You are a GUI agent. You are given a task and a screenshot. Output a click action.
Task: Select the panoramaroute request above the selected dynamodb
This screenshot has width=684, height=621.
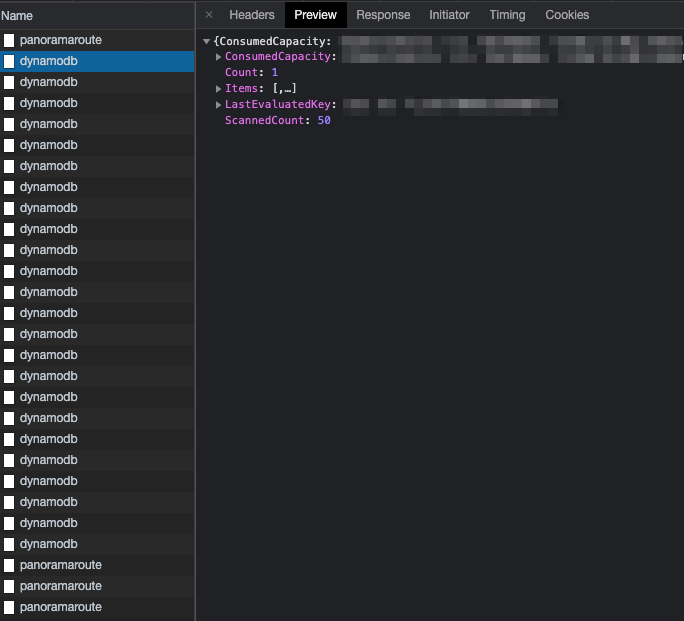[x=97, y=40]
